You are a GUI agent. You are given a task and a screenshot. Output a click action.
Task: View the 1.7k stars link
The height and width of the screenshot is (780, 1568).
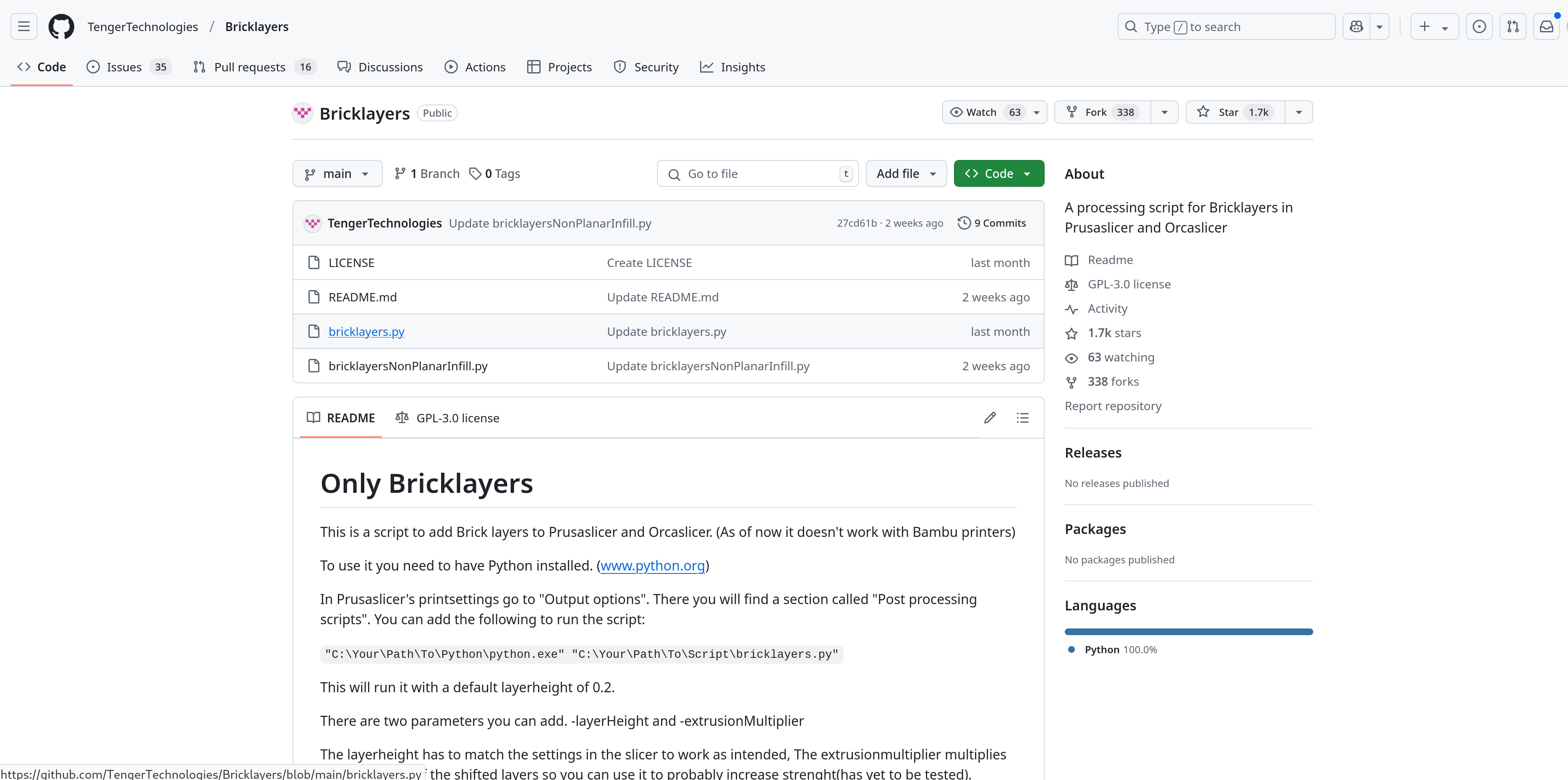(x=1103, y=333)
